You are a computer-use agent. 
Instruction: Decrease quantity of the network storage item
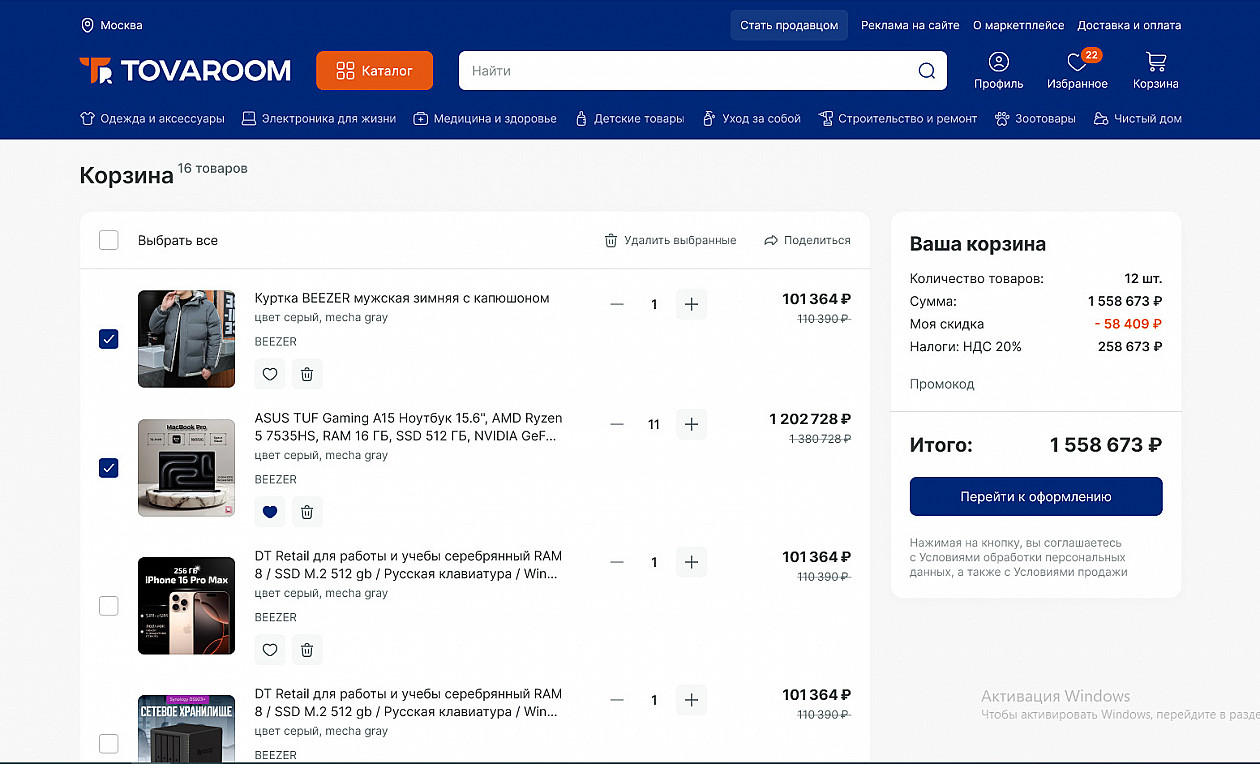(617, 700)
